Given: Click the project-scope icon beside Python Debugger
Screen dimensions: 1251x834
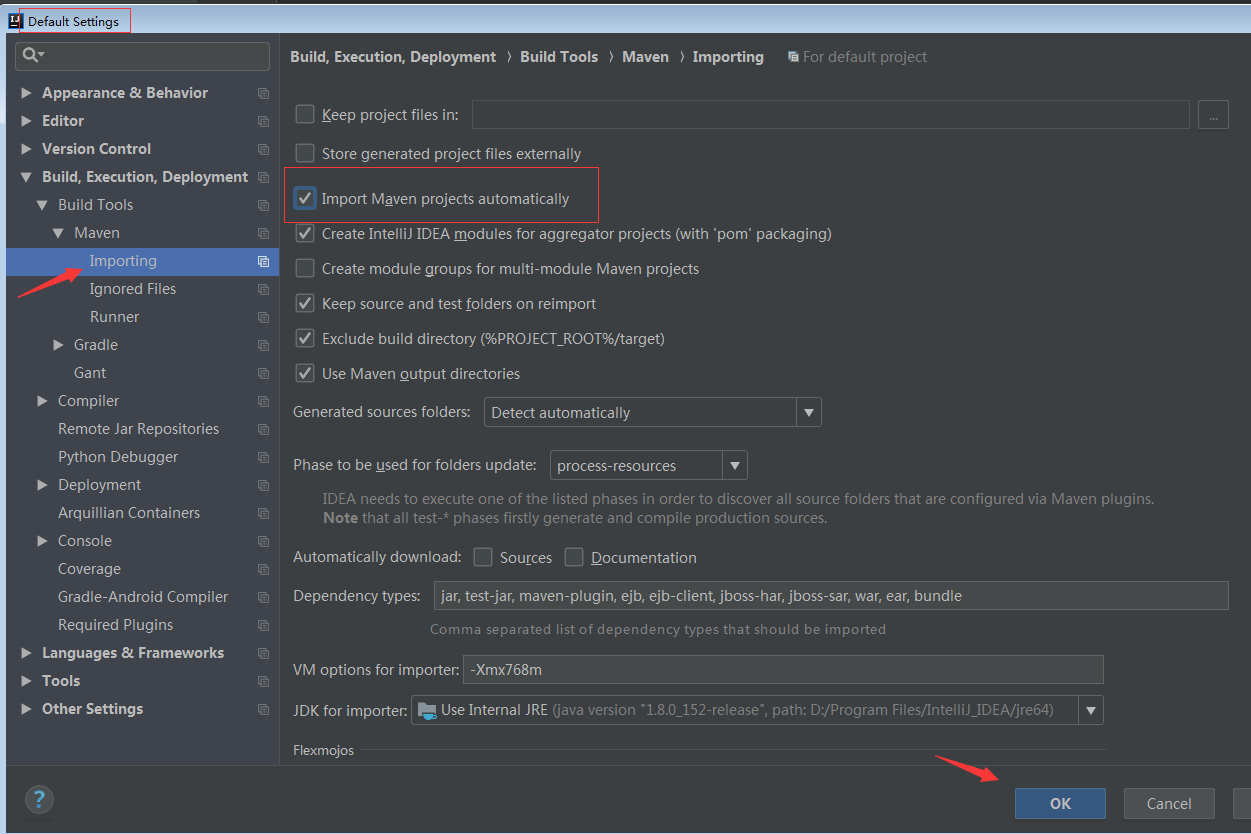Looking at the screenshot, I should [263, 457].
